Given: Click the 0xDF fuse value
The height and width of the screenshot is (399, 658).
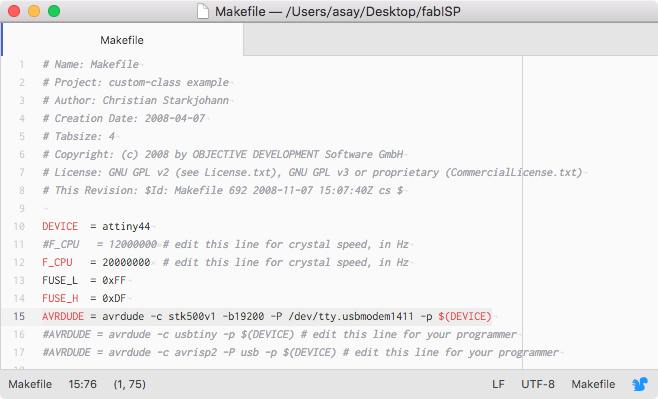Looking at the screenshot, I should click(x=114, y=298).
